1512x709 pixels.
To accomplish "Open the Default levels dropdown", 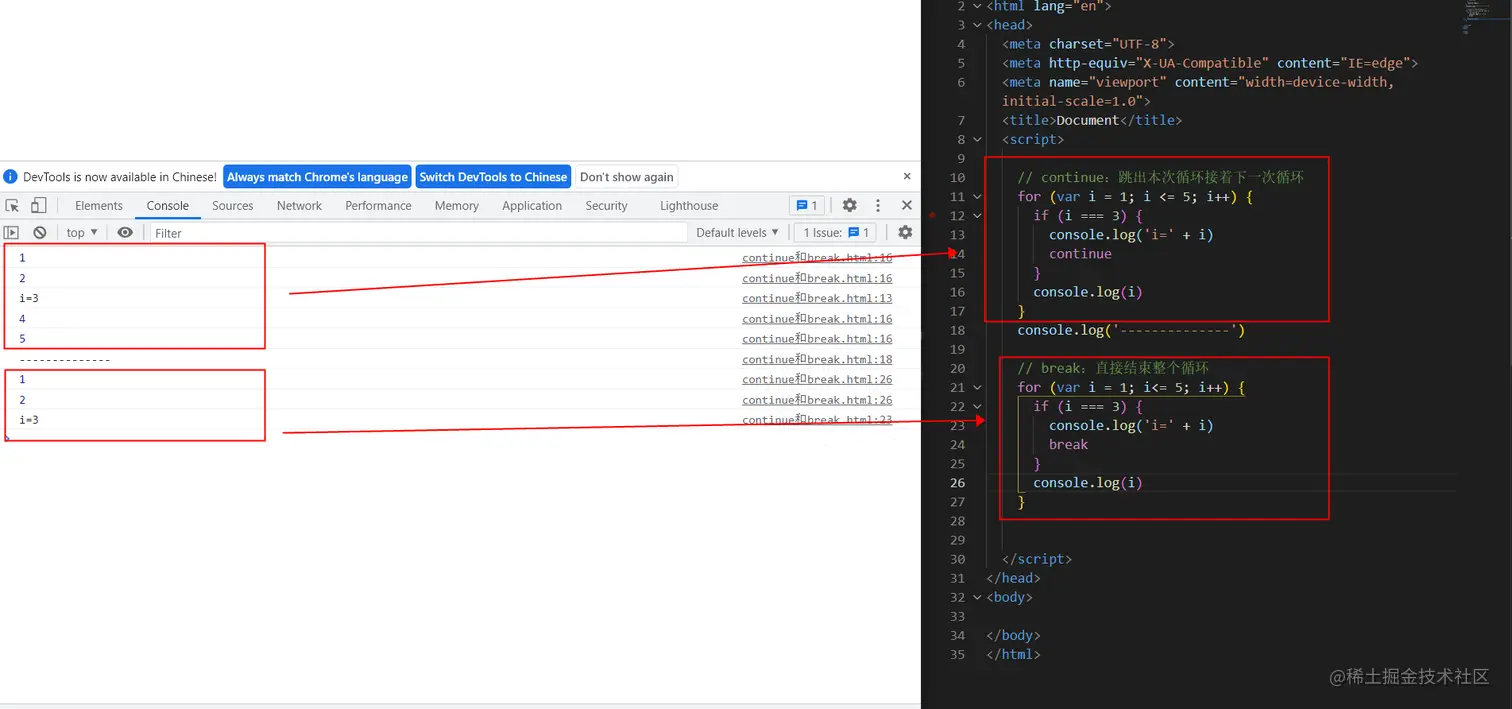I will (737, 232).
